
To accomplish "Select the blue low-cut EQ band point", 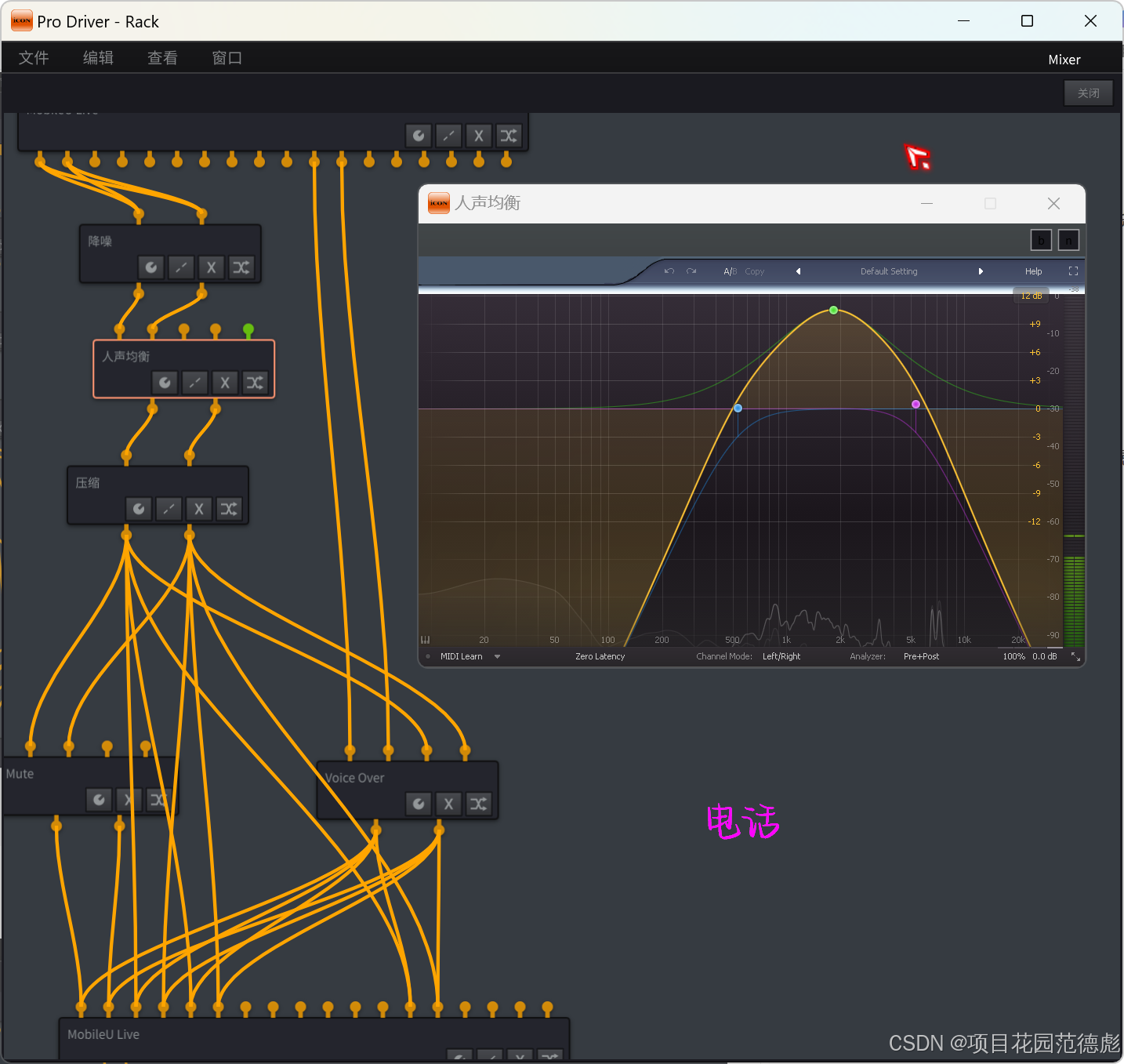I will click(x=738, y=409).
